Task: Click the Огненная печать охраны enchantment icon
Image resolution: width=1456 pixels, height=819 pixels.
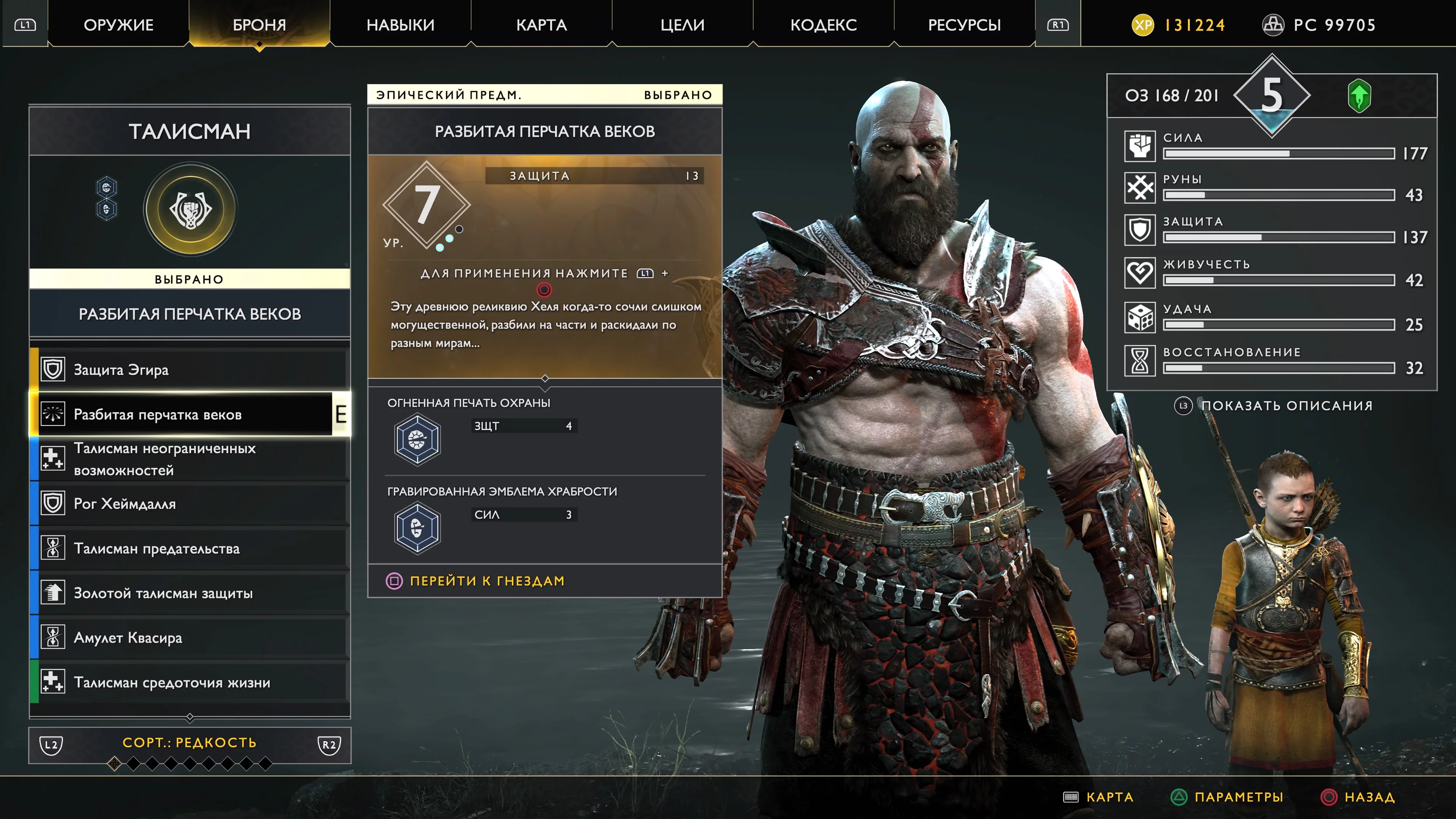Action: point(417,439)
